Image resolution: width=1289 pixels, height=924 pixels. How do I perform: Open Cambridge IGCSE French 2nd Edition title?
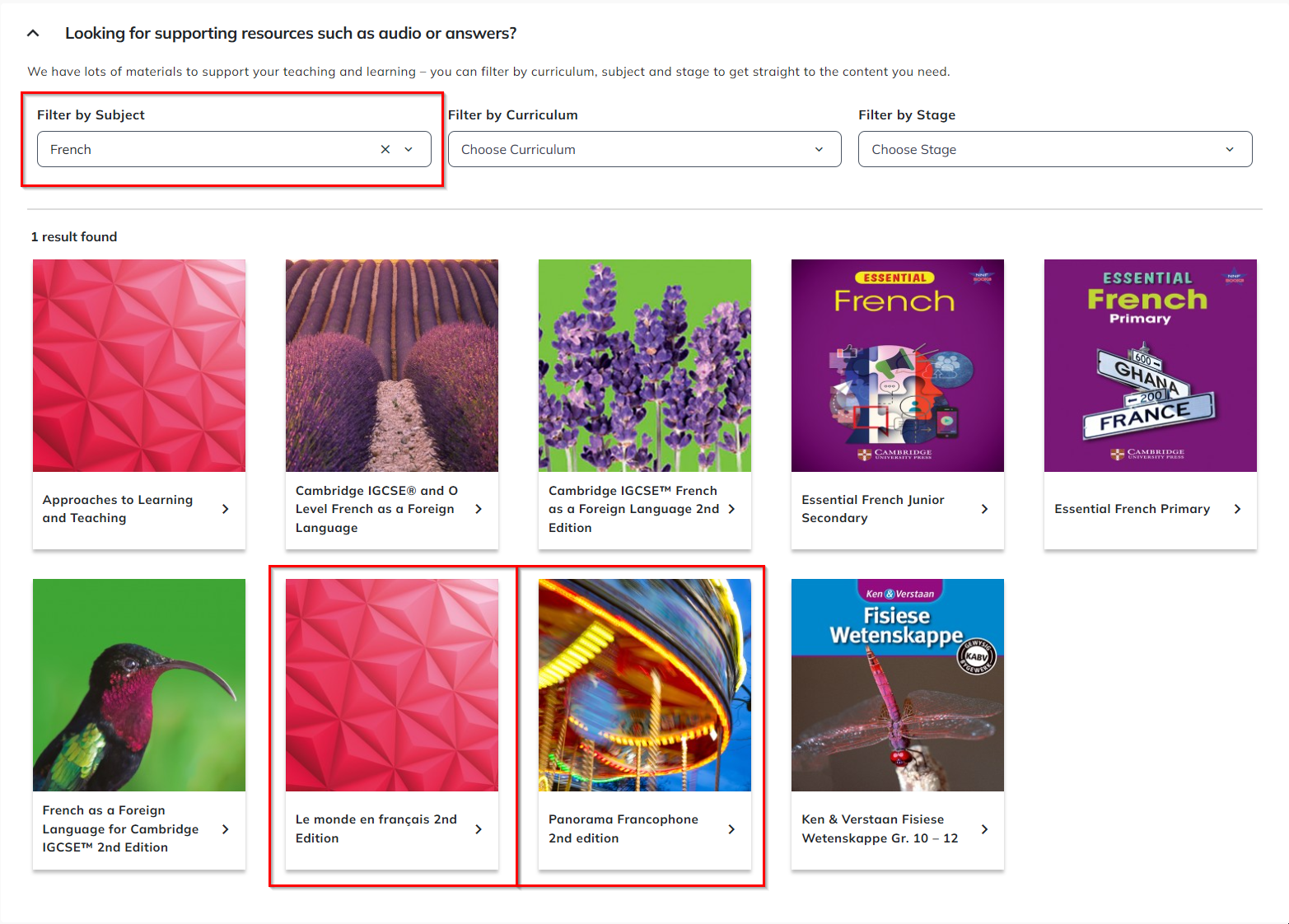coord(633,509)
